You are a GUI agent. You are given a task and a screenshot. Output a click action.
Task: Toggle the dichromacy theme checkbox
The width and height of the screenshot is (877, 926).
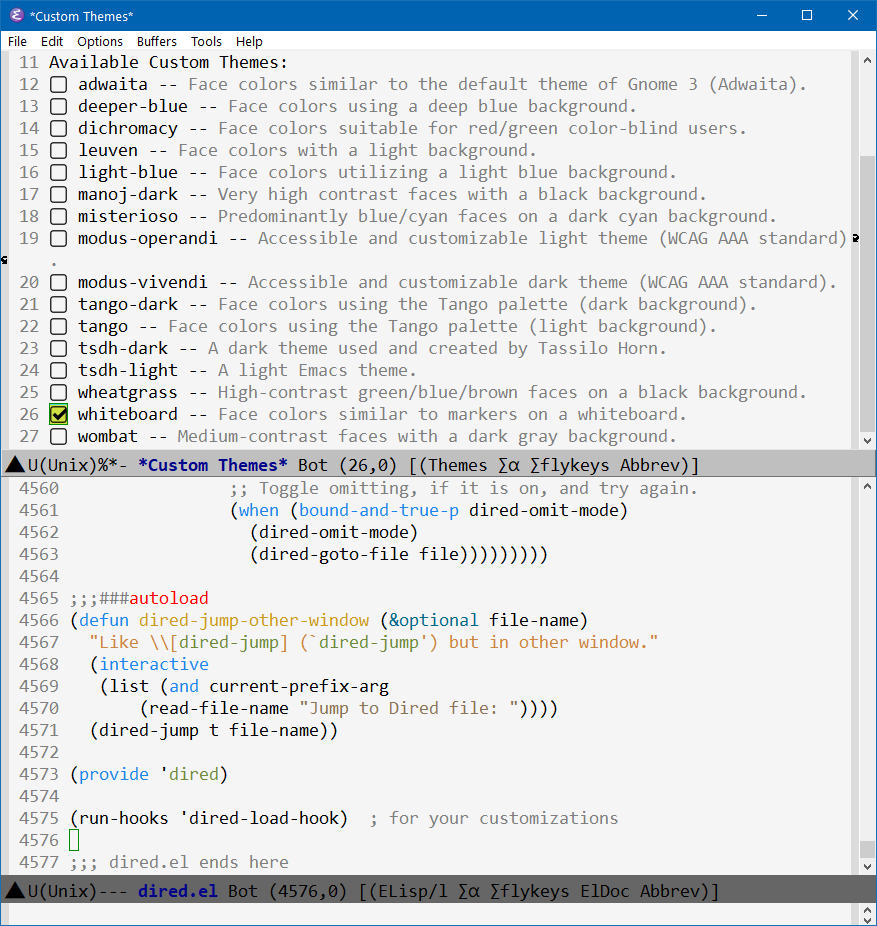coord(58,128)
